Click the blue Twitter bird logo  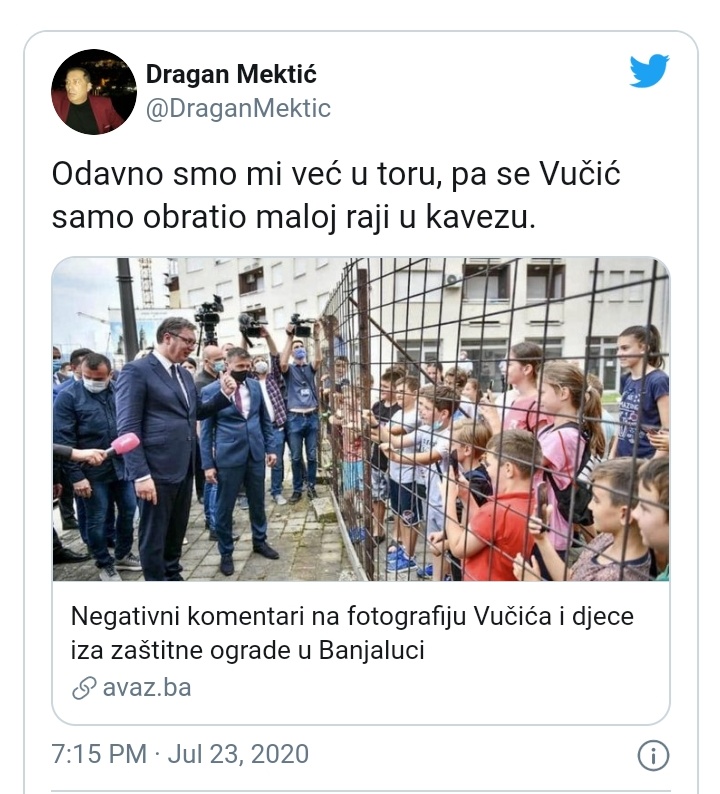[649, 70]
